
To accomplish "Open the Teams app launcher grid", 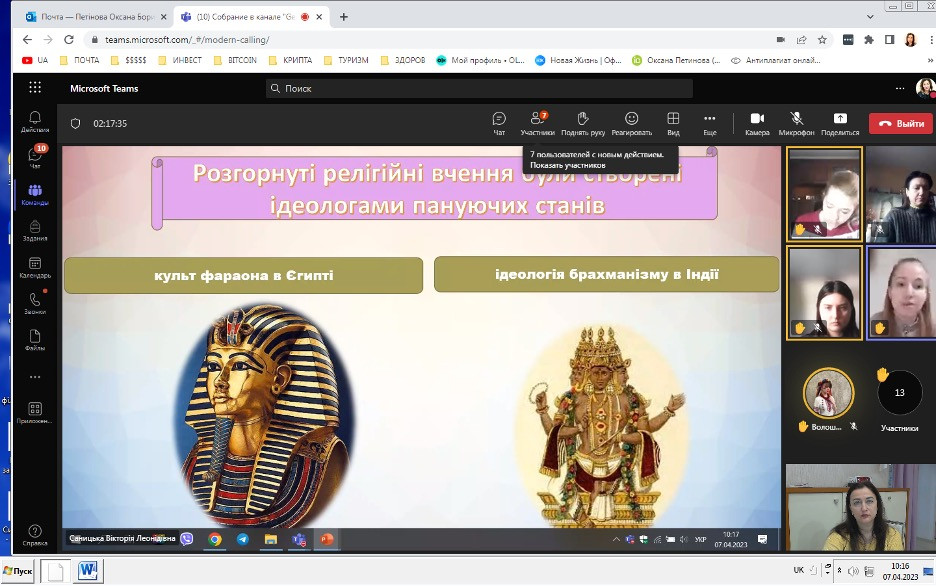I will [x=35, y=88].
